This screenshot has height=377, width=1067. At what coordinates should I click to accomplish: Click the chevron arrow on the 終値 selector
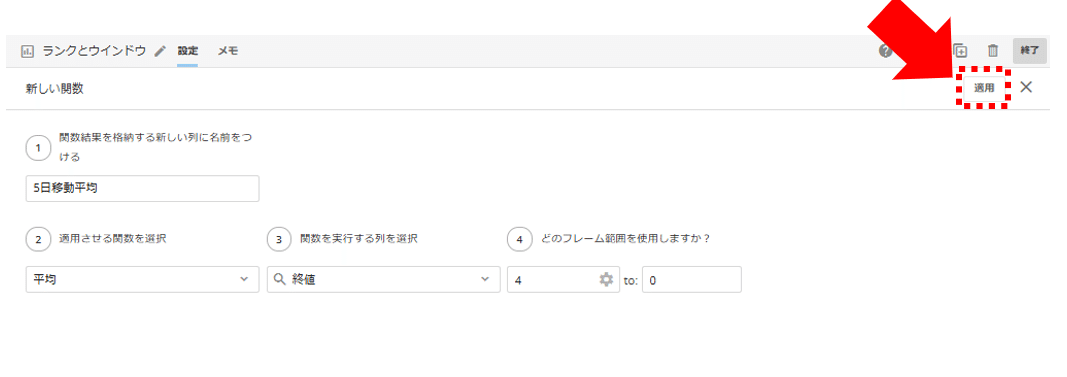(485, 280)
